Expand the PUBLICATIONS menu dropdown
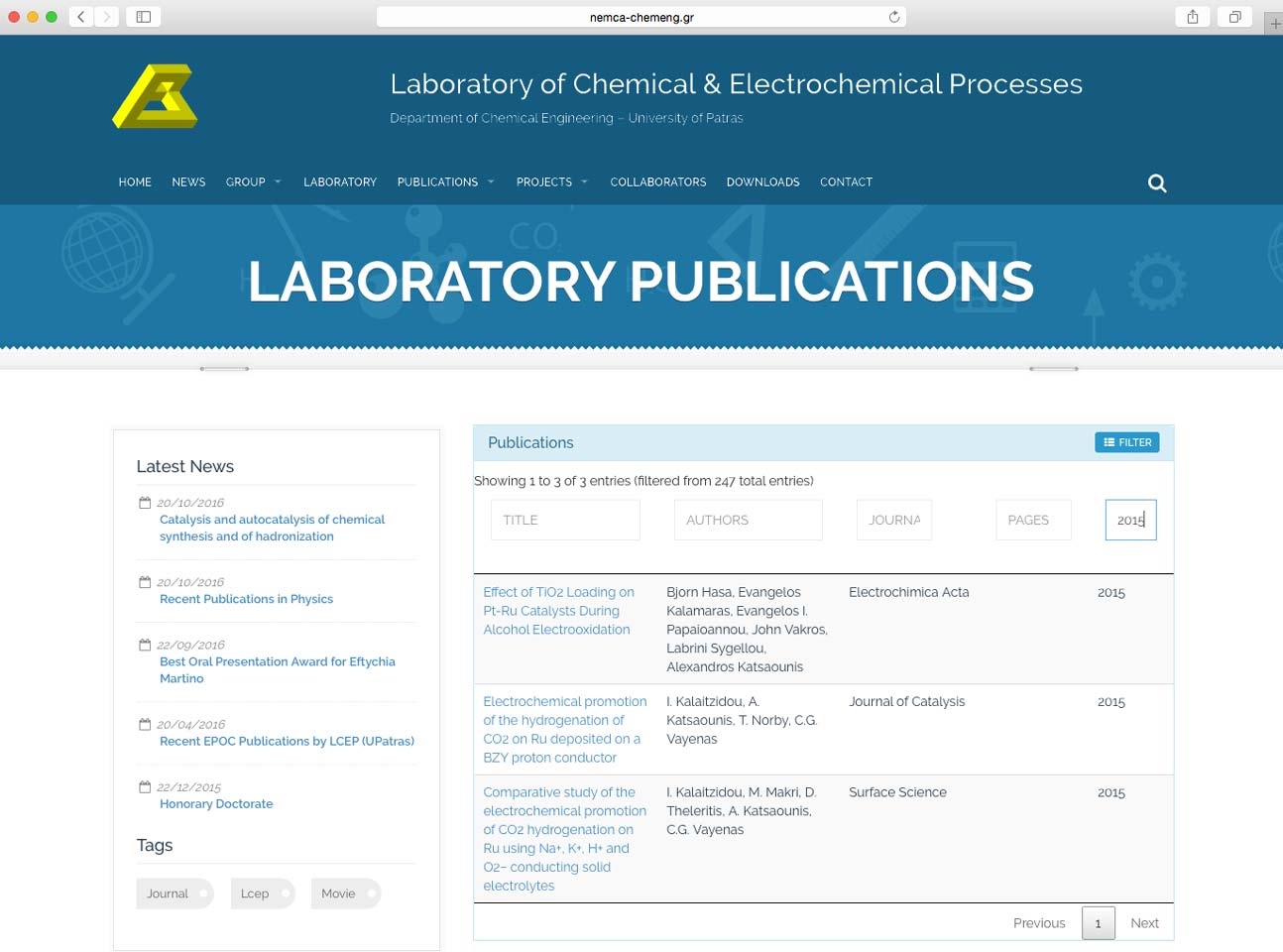 (x=445, y=182)
